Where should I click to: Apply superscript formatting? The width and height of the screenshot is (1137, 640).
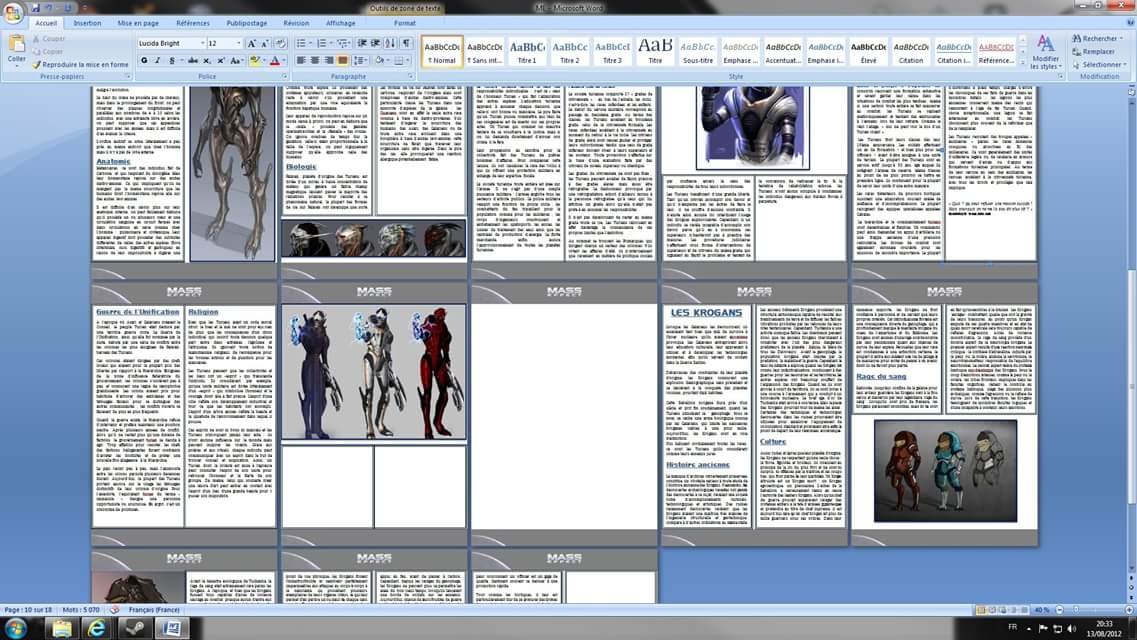(x=220, y=61)
